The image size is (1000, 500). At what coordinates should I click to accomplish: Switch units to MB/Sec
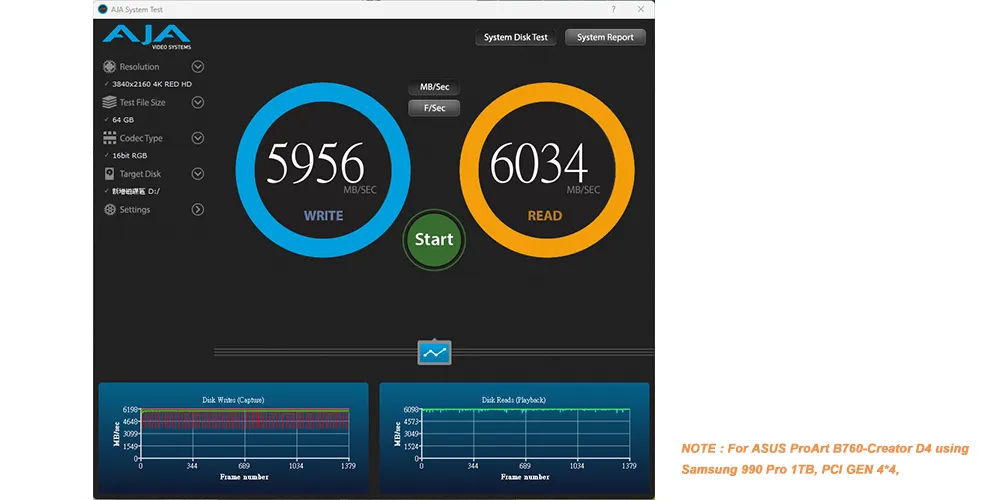(434, 88)
